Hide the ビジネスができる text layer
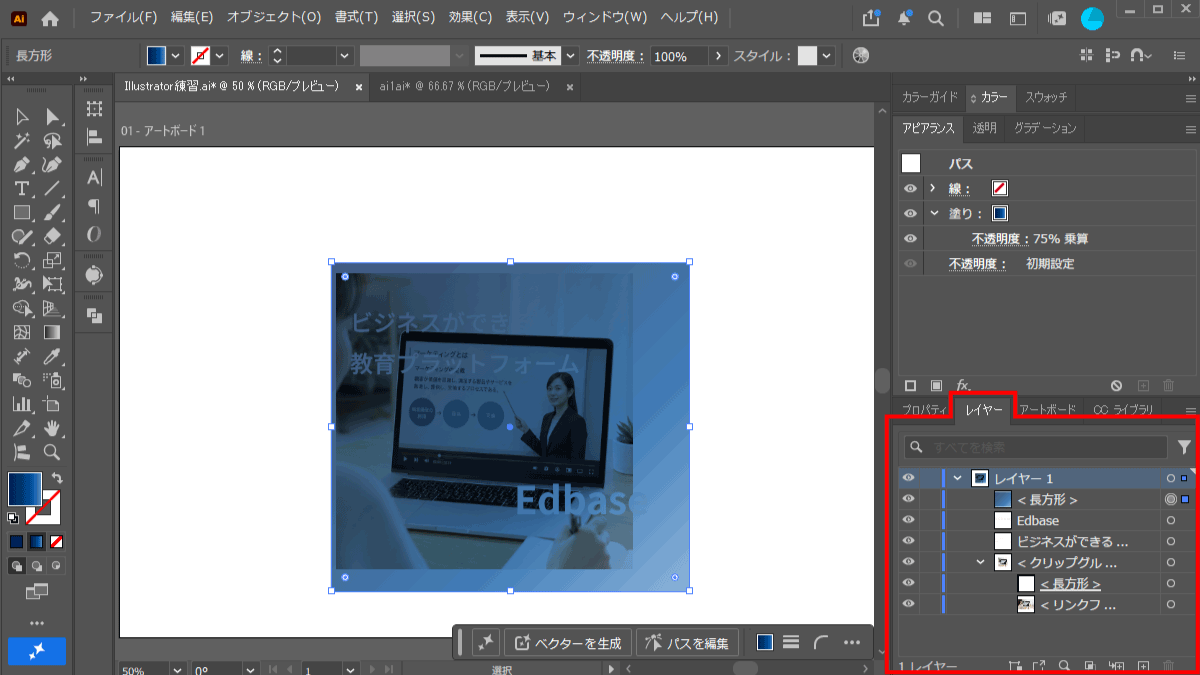 (x=909, y=541)
